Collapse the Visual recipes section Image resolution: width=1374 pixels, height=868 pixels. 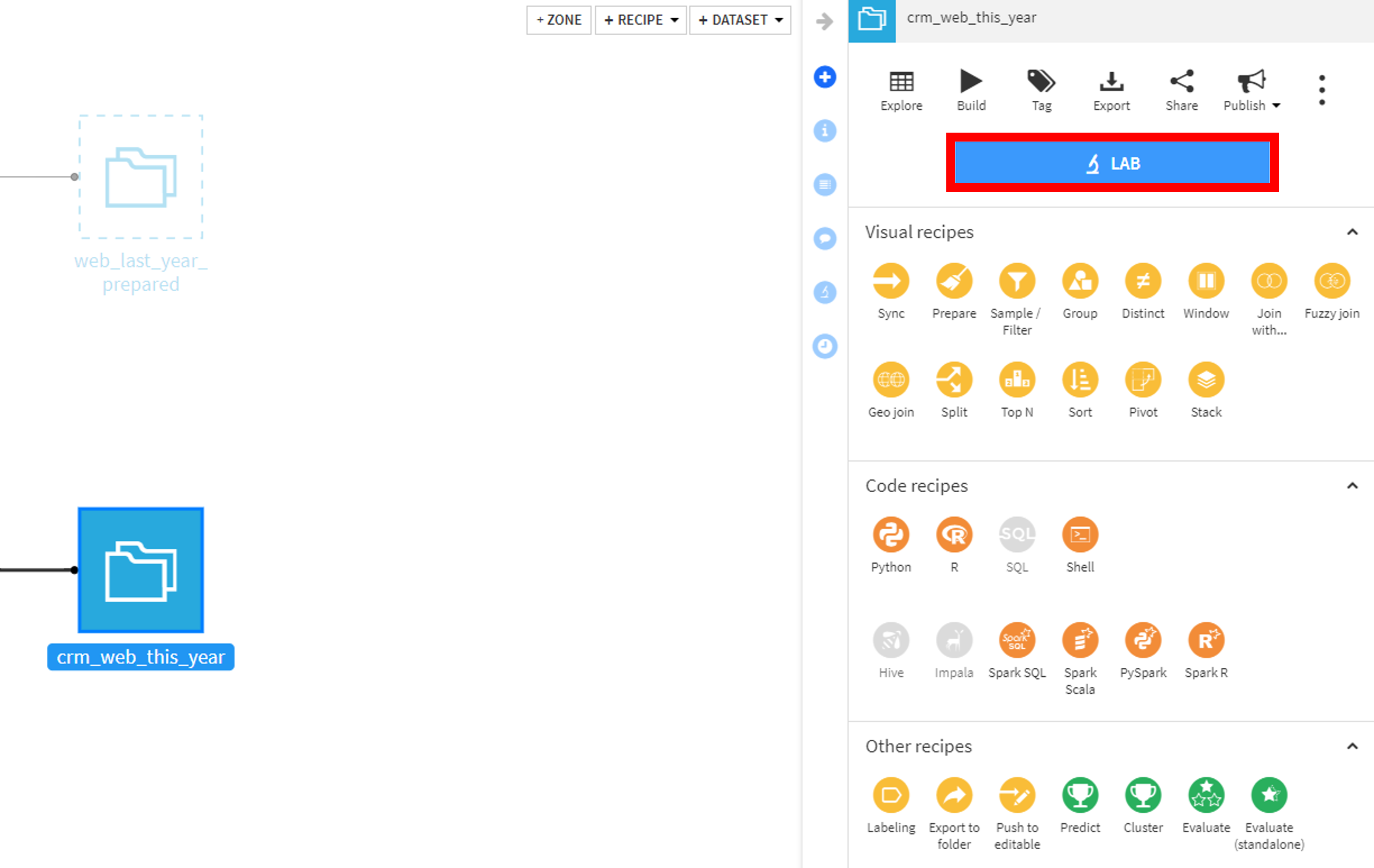point(1352,232)
